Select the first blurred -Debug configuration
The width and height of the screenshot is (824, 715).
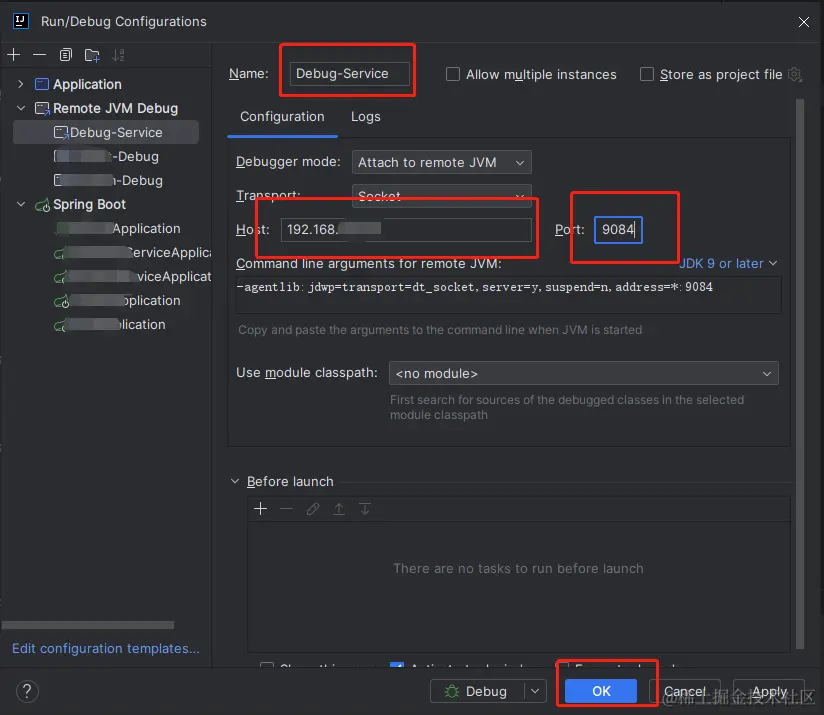point(106,157)
